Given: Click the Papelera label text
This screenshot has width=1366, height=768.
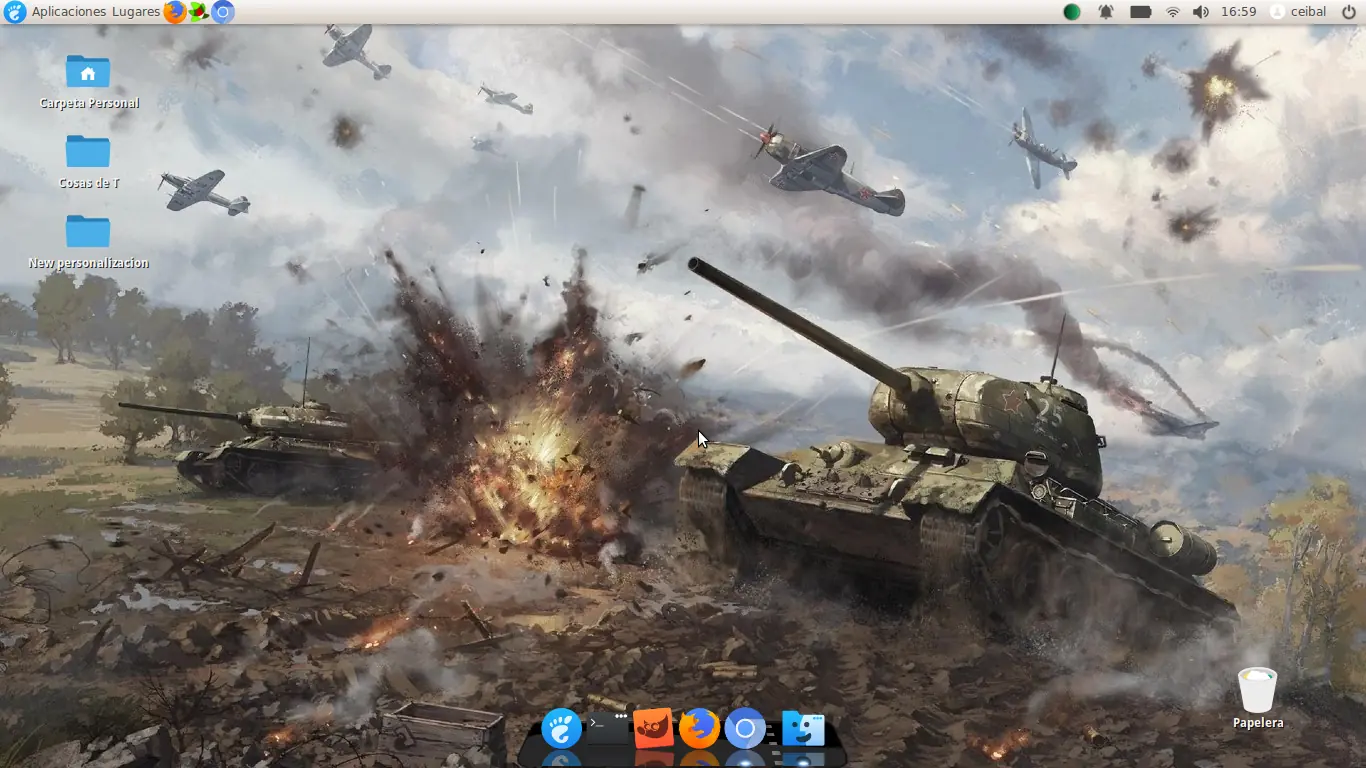Looking at the screenshot, I should click(x=1258, y=723).
